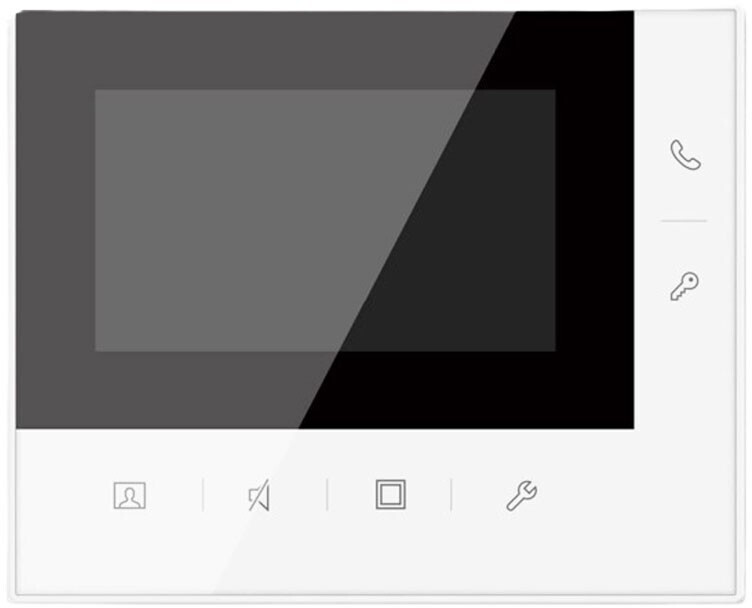The height and width of the screenshot is (608, 752).
Task: Unlock the door using the key button
Action: [x=684, y=286]
